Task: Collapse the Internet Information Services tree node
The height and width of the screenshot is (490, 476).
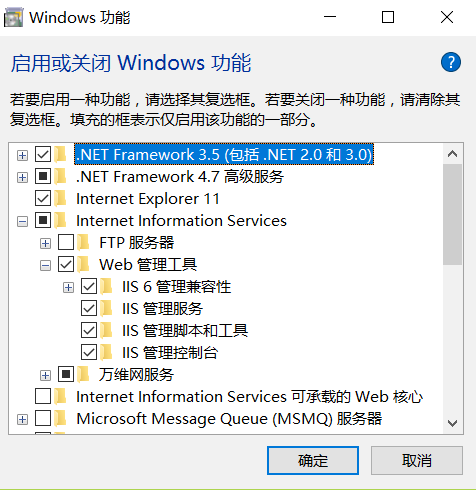Action: click(22, 221)
